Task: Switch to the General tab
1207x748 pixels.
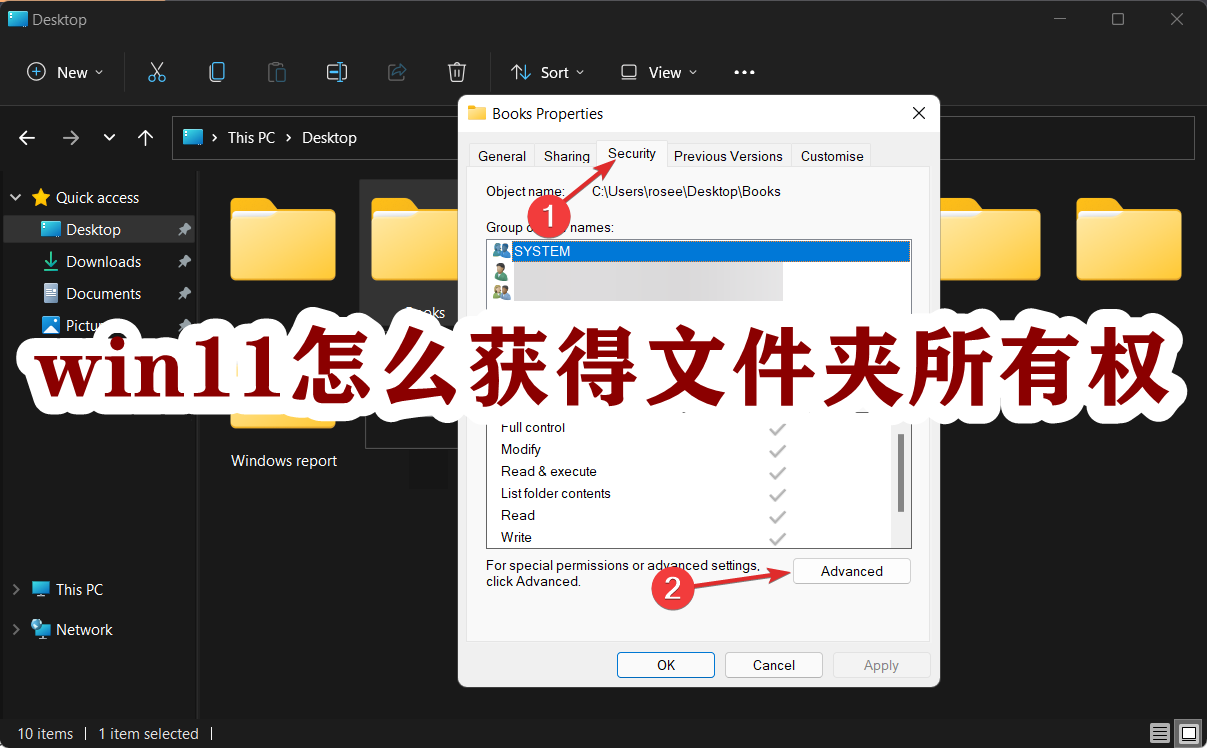Action: [x=502, y=156]
